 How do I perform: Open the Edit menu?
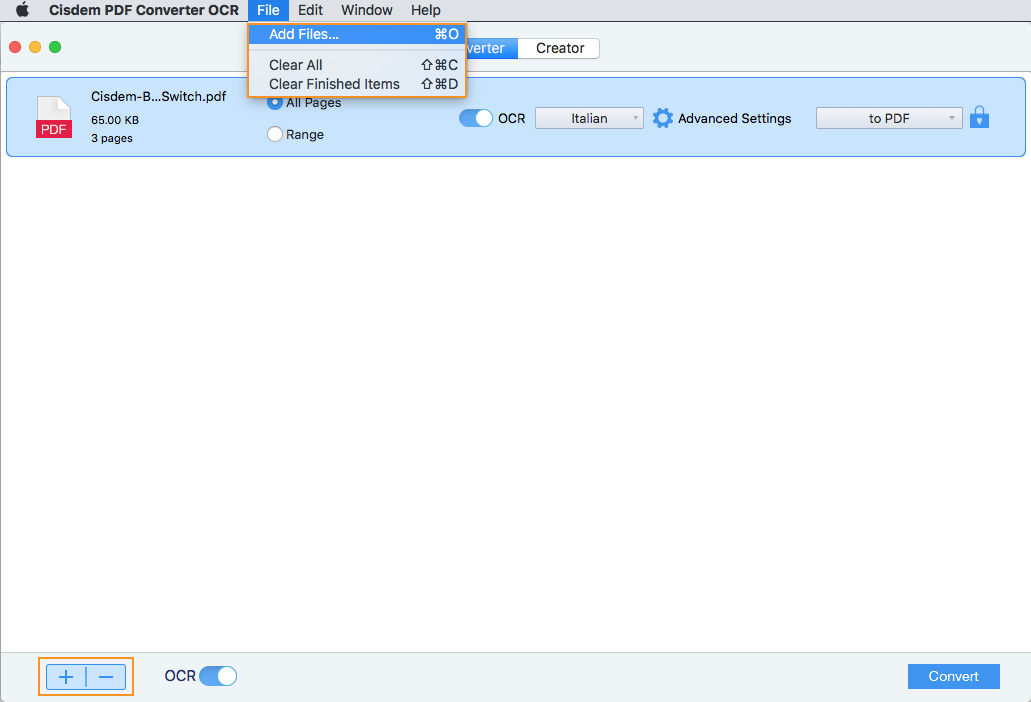coord(310,10)
